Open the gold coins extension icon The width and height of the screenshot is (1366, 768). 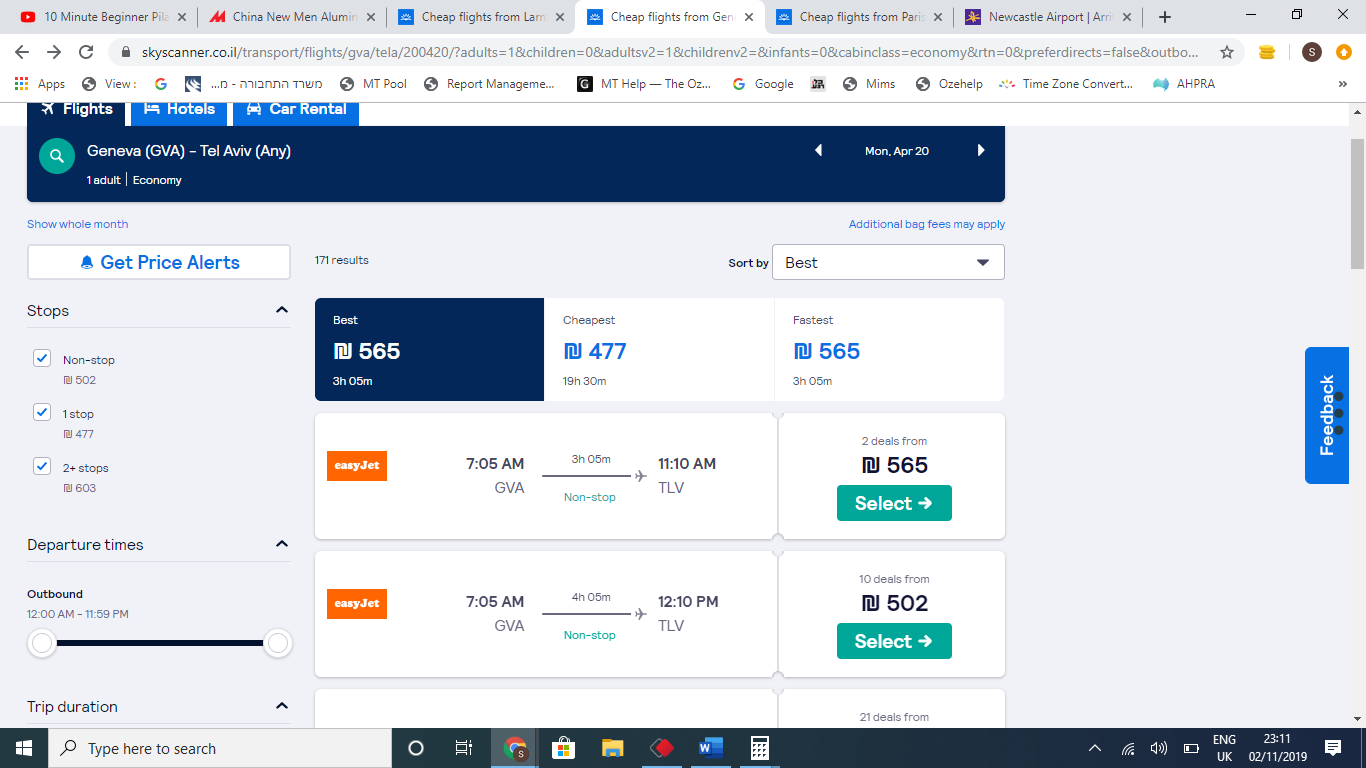click(x=1267, y=52)
